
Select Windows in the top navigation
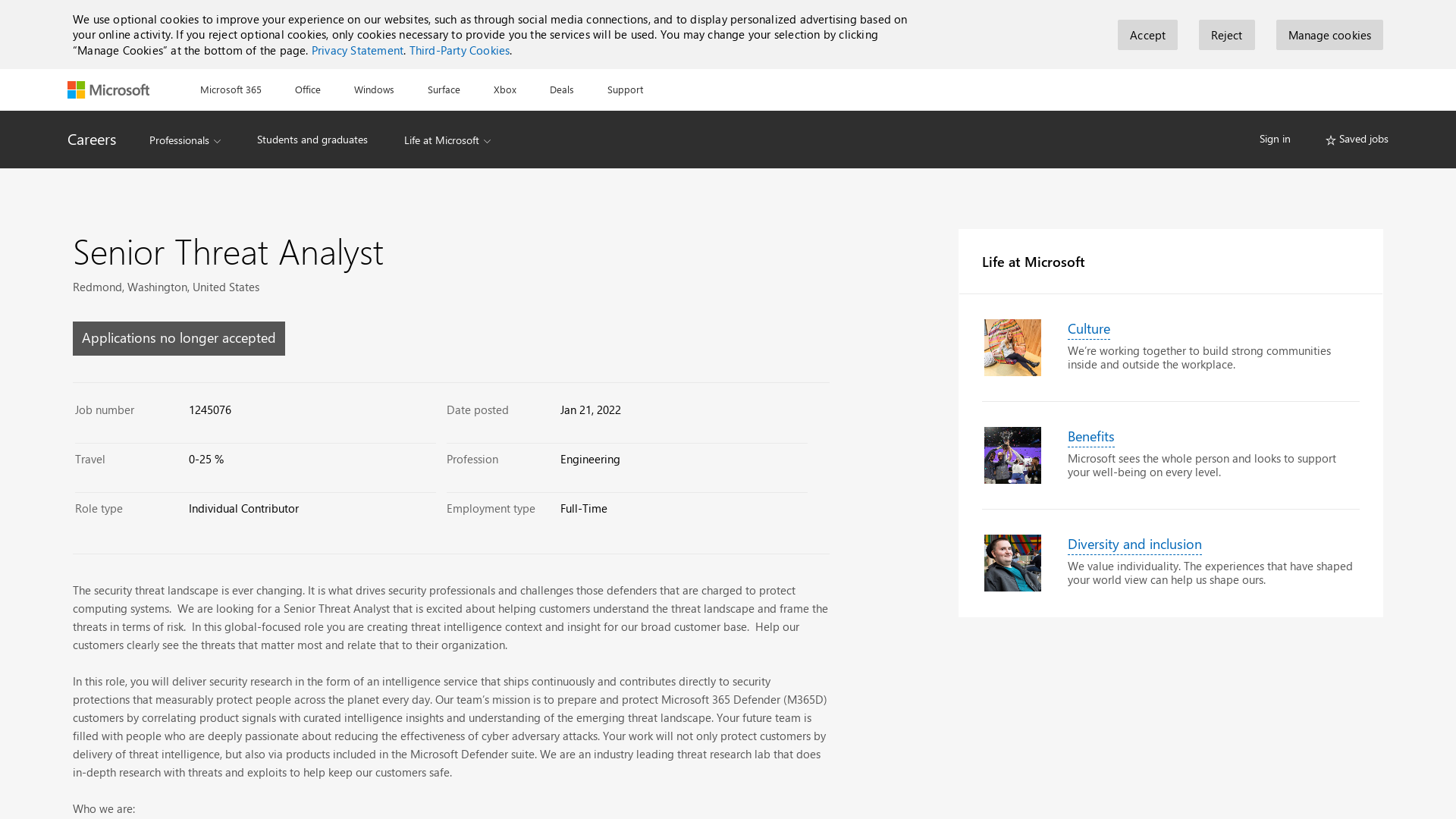click(x=374, y=89)
